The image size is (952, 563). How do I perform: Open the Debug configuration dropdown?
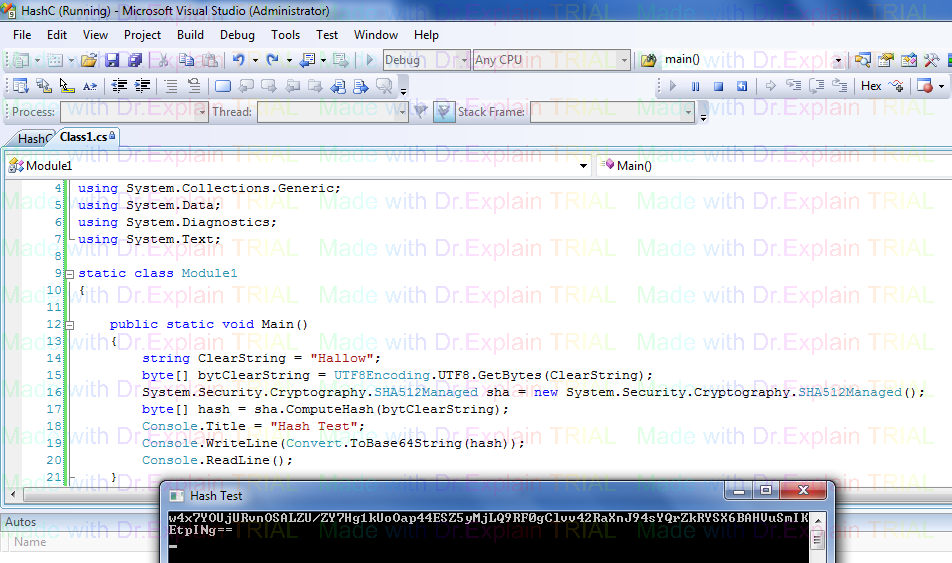pyautogui.click(x=464, y=60)
